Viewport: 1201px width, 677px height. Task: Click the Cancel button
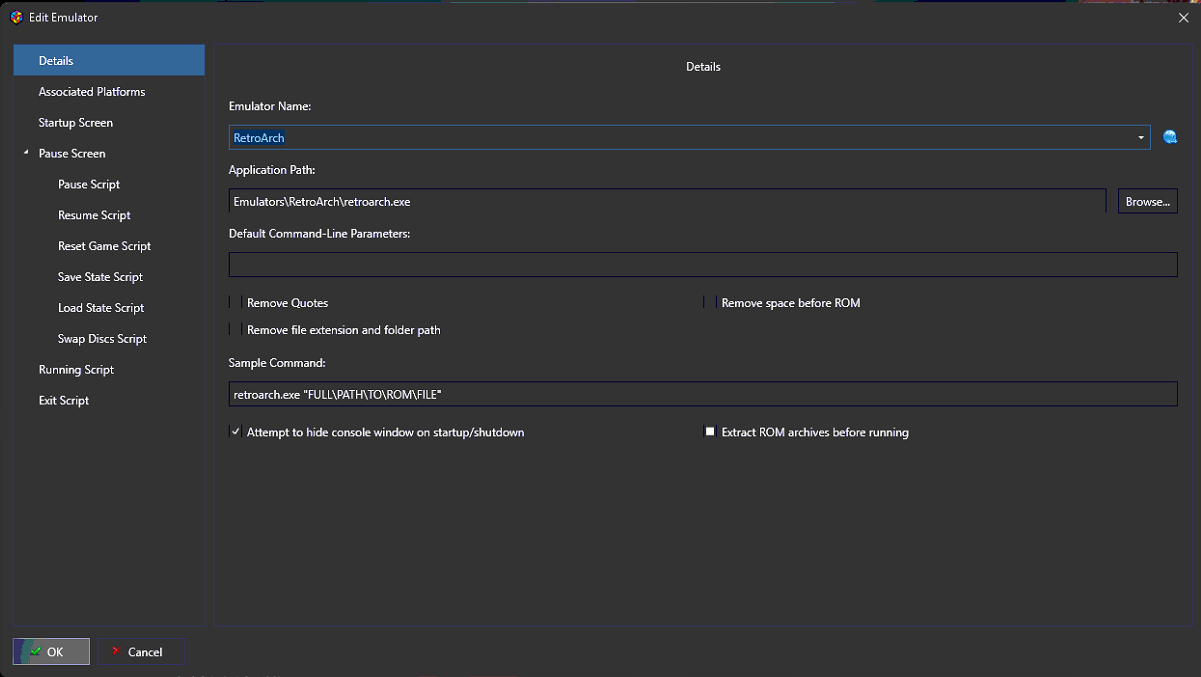[141, 652]
